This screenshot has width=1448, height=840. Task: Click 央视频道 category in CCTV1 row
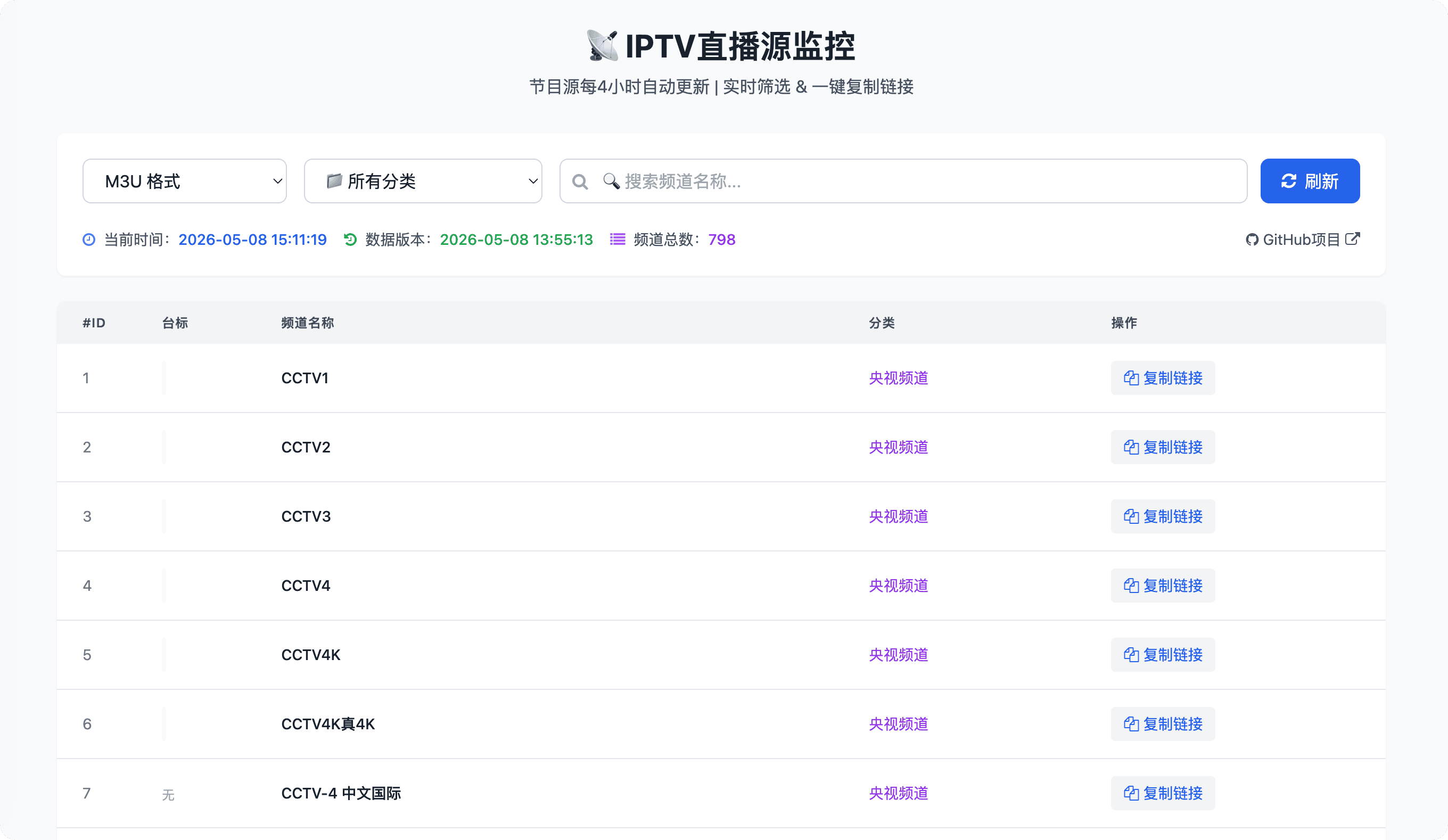[x=899, y=378]
